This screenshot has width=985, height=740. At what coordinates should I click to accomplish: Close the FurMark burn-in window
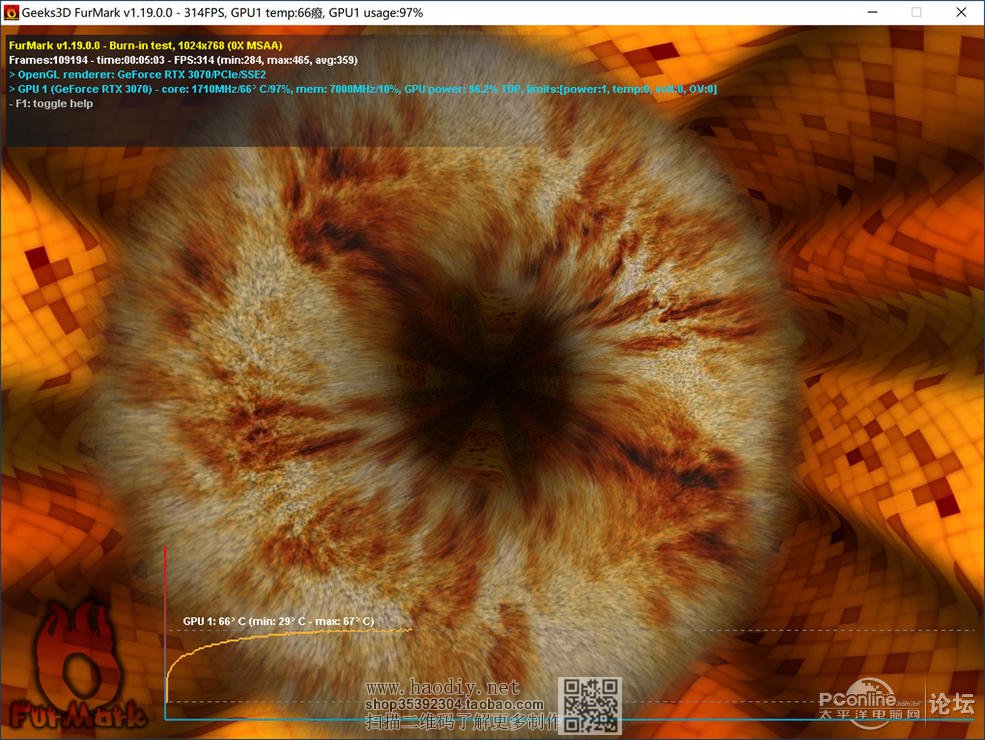click(961, 12)
